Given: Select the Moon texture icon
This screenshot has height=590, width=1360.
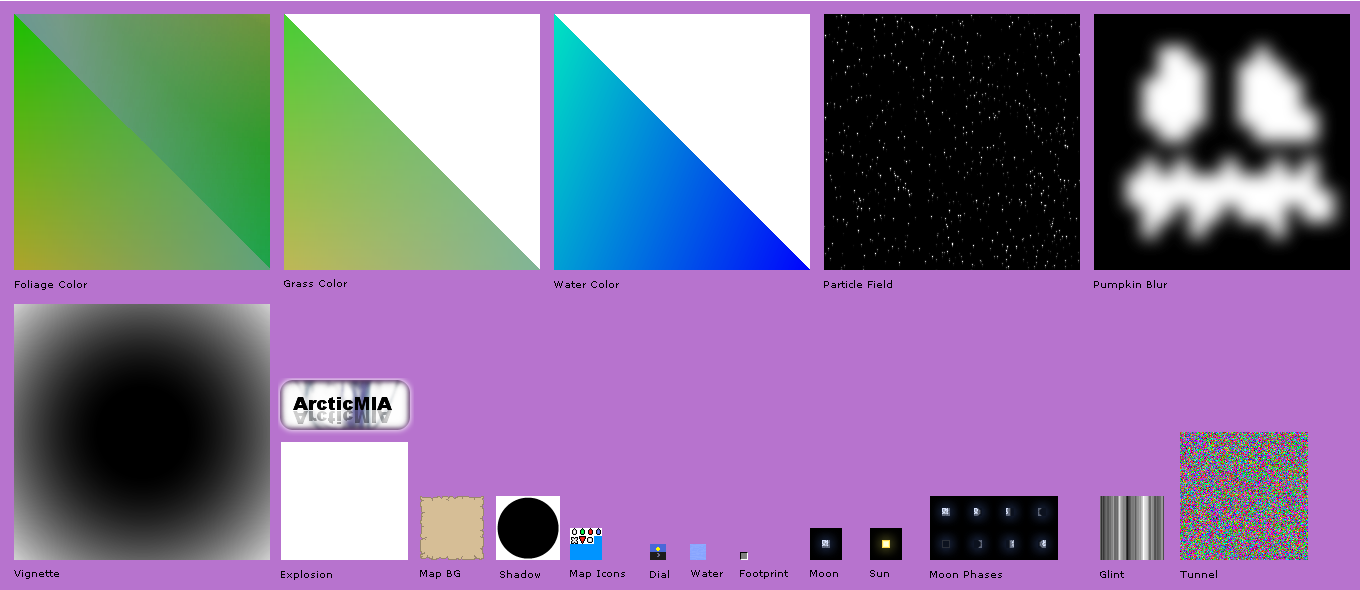Looking at the screenshot, I should click(826, 544).
